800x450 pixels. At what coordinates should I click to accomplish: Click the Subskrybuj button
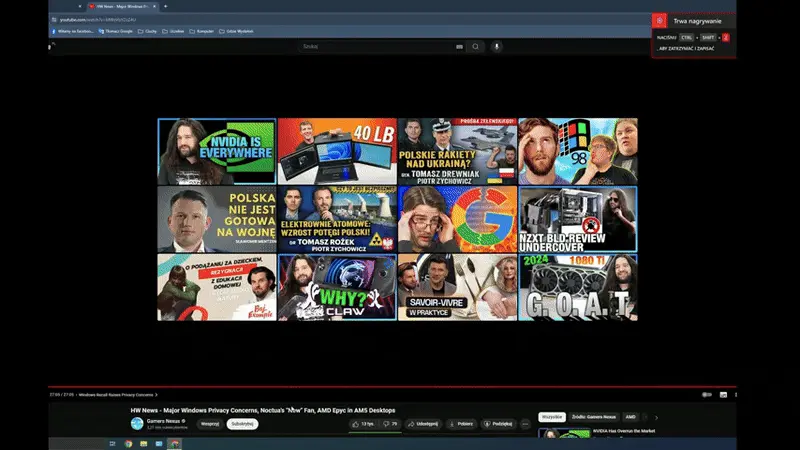[x=241, y=424]
